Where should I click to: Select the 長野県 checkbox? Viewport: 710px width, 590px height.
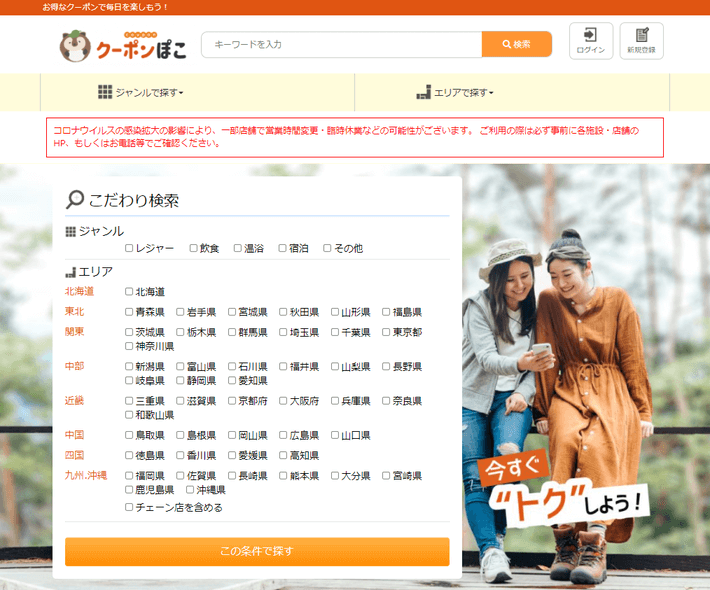point(386,366)
